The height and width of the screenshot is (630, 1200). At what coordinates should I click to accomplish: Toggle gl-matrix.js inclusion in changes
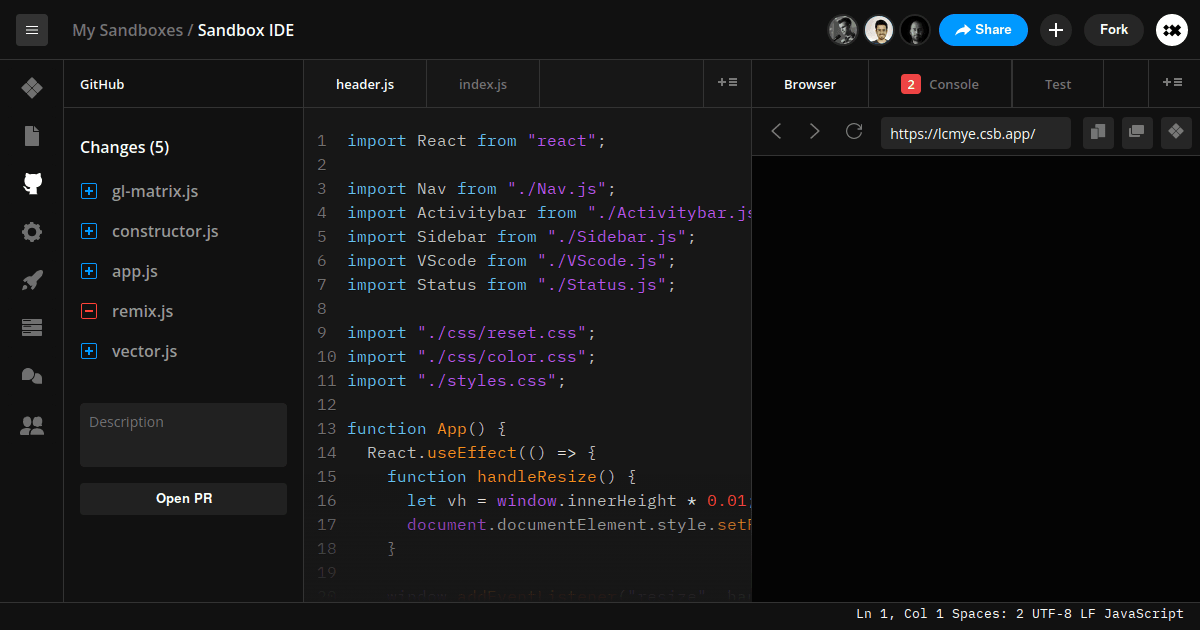pos(89,190)
